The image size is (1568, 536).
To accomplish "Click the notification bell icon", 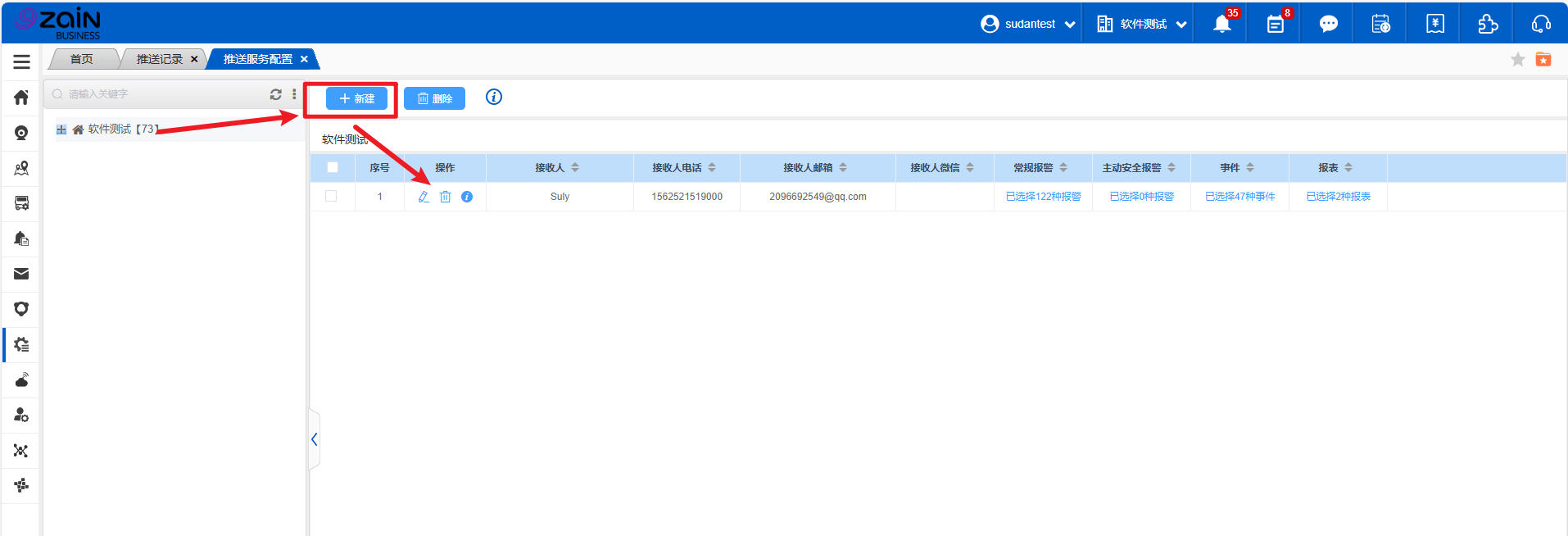I will [1221, 24].
